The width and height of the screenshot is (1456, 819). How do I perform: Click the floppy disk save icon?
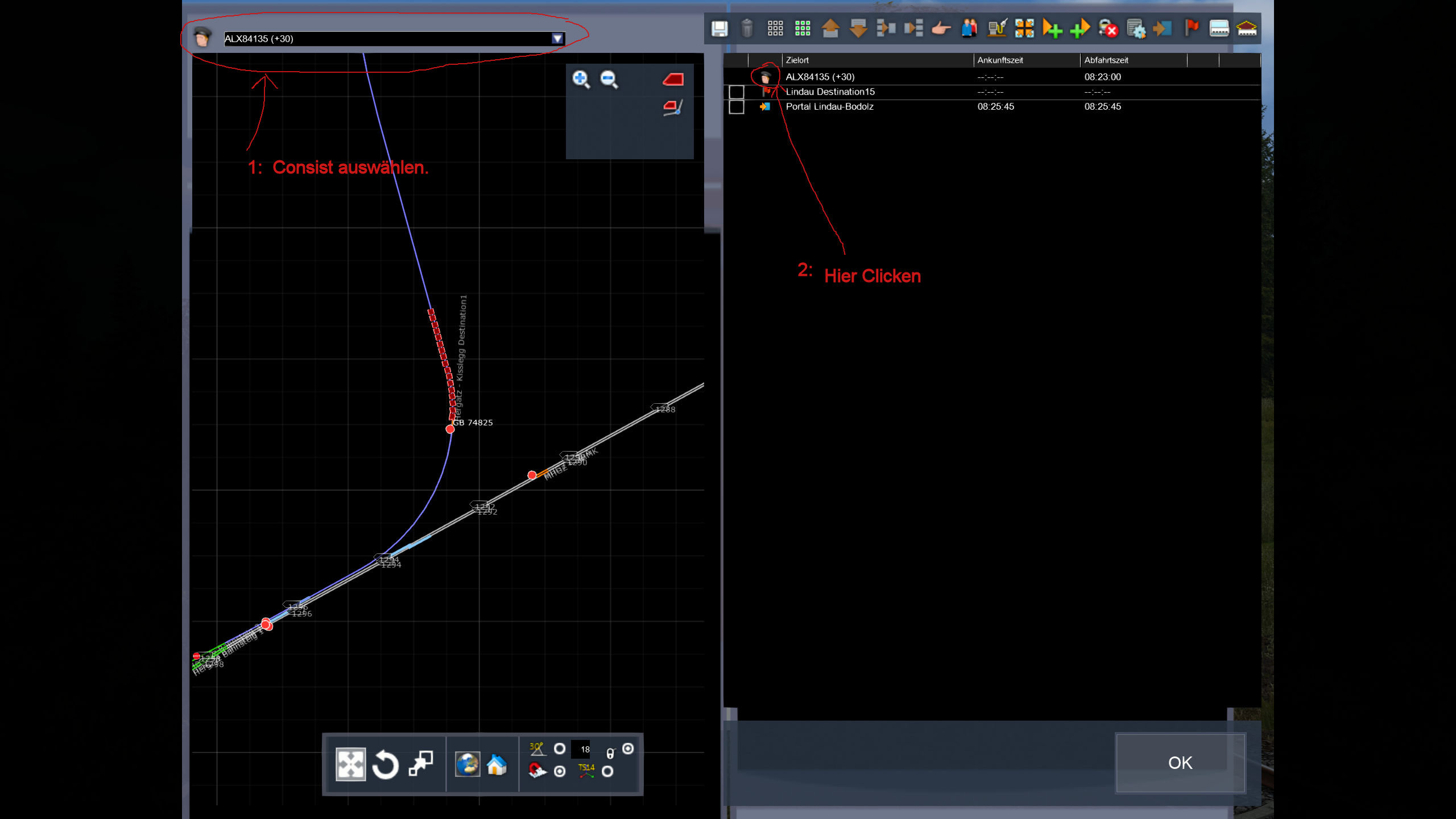[719, 28]
